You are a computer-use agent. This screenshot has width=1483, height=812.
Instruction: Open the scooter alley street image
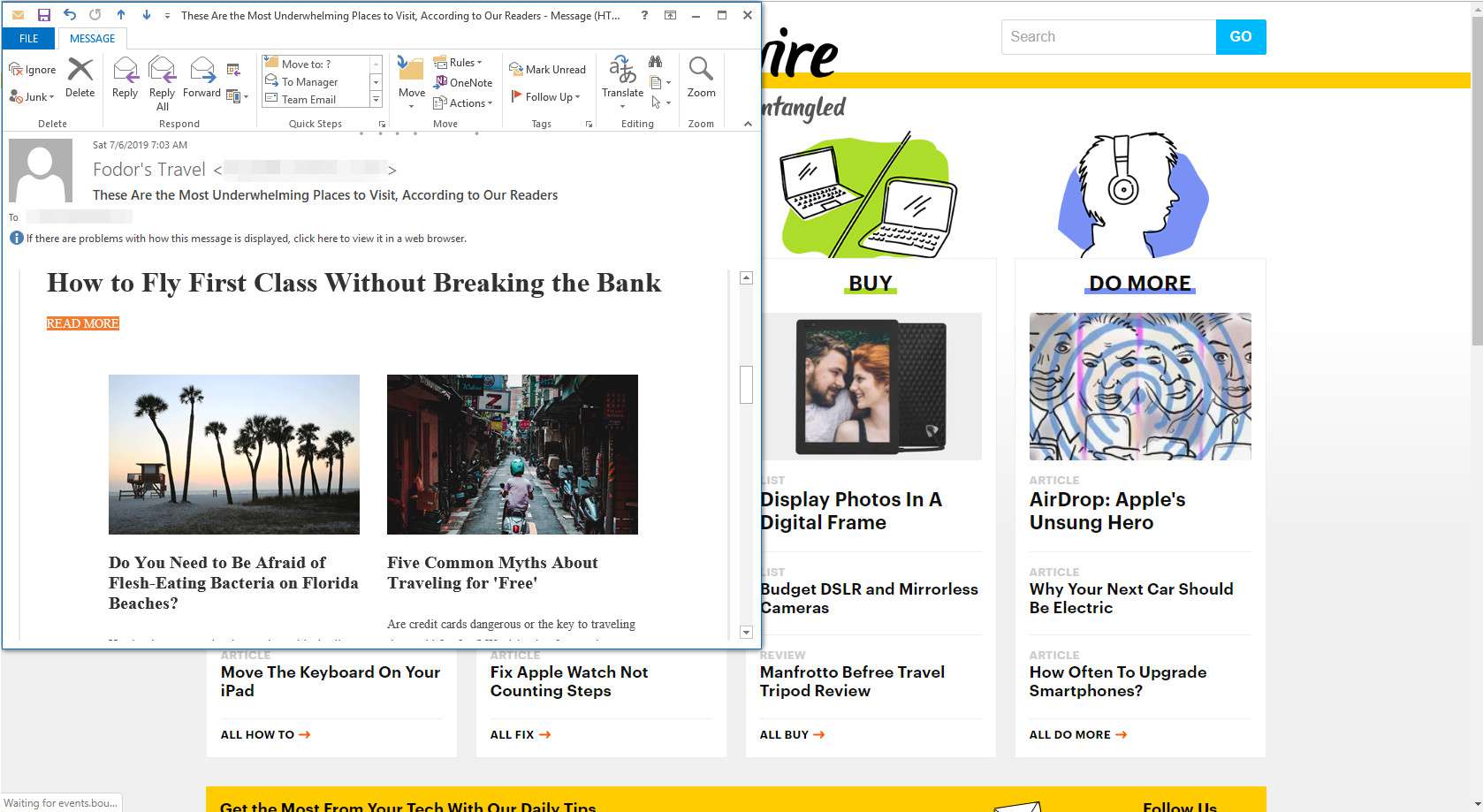[513, 454]
